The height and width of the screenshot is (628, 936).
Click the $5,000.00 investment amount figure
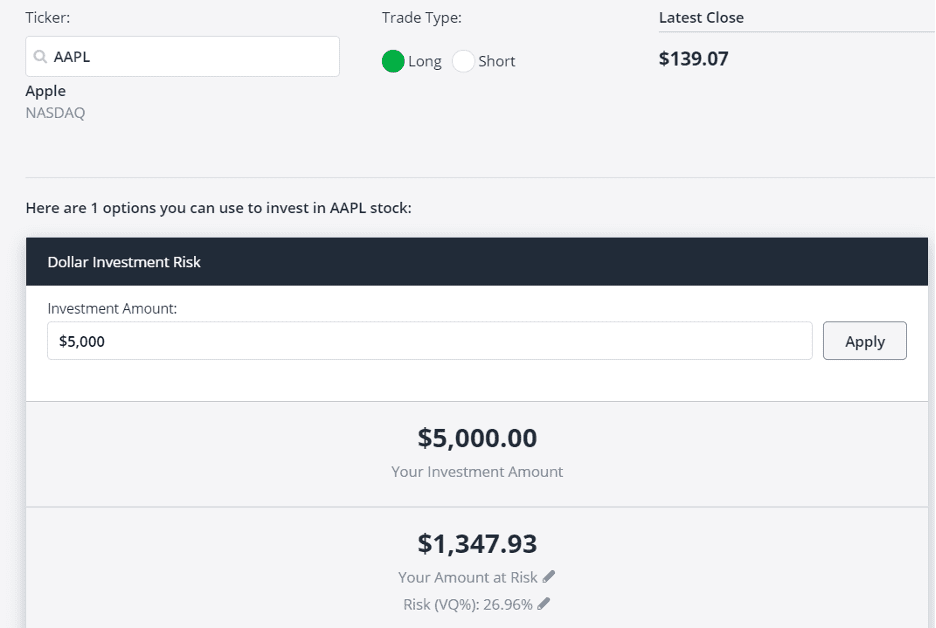(x=477, y=438)
